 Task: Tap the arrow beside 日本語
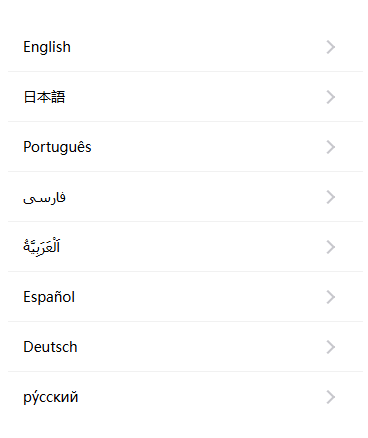pos(330,97)
